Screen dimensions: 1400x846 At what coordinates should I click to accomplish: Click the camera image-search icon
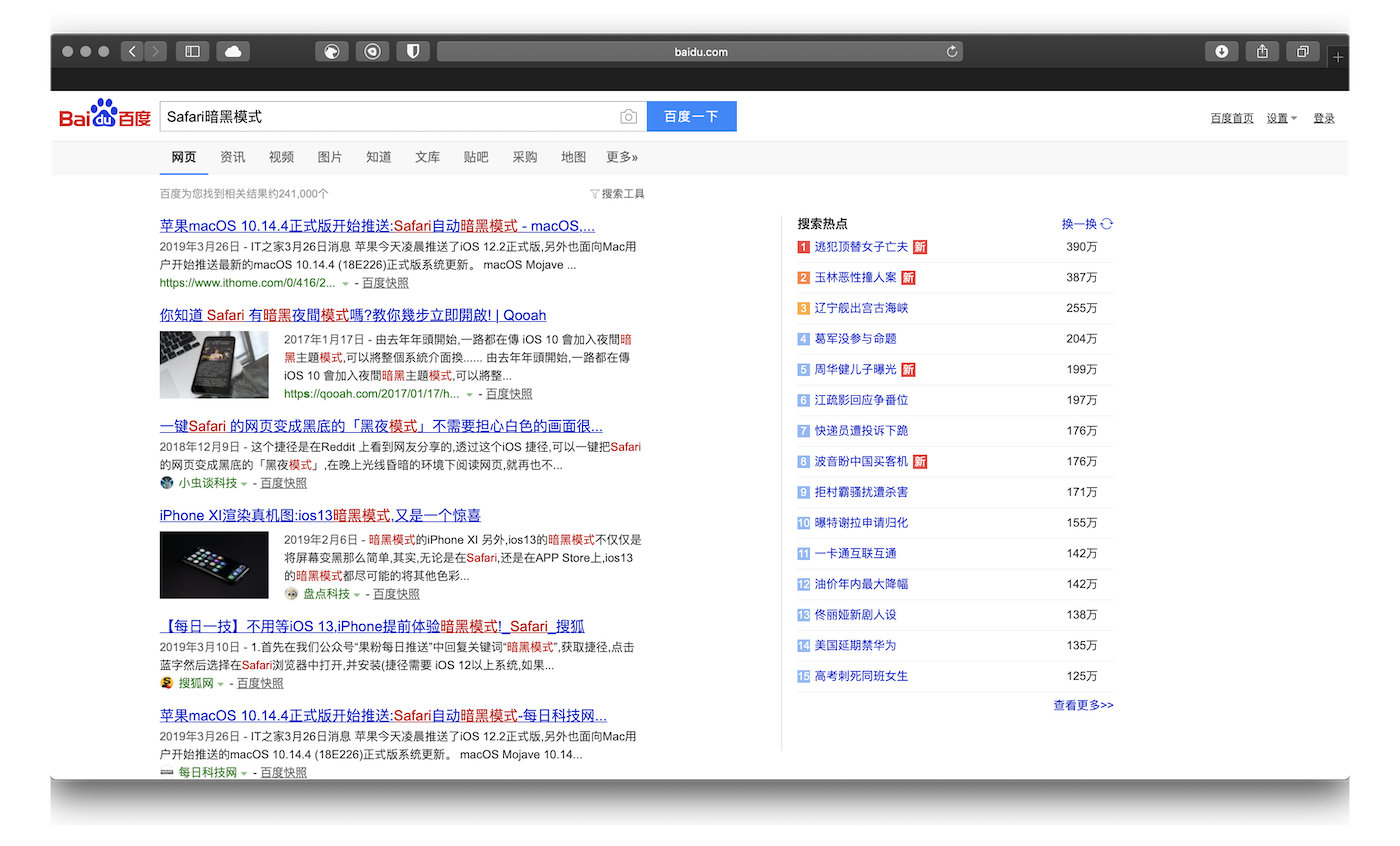coord(628,117)
